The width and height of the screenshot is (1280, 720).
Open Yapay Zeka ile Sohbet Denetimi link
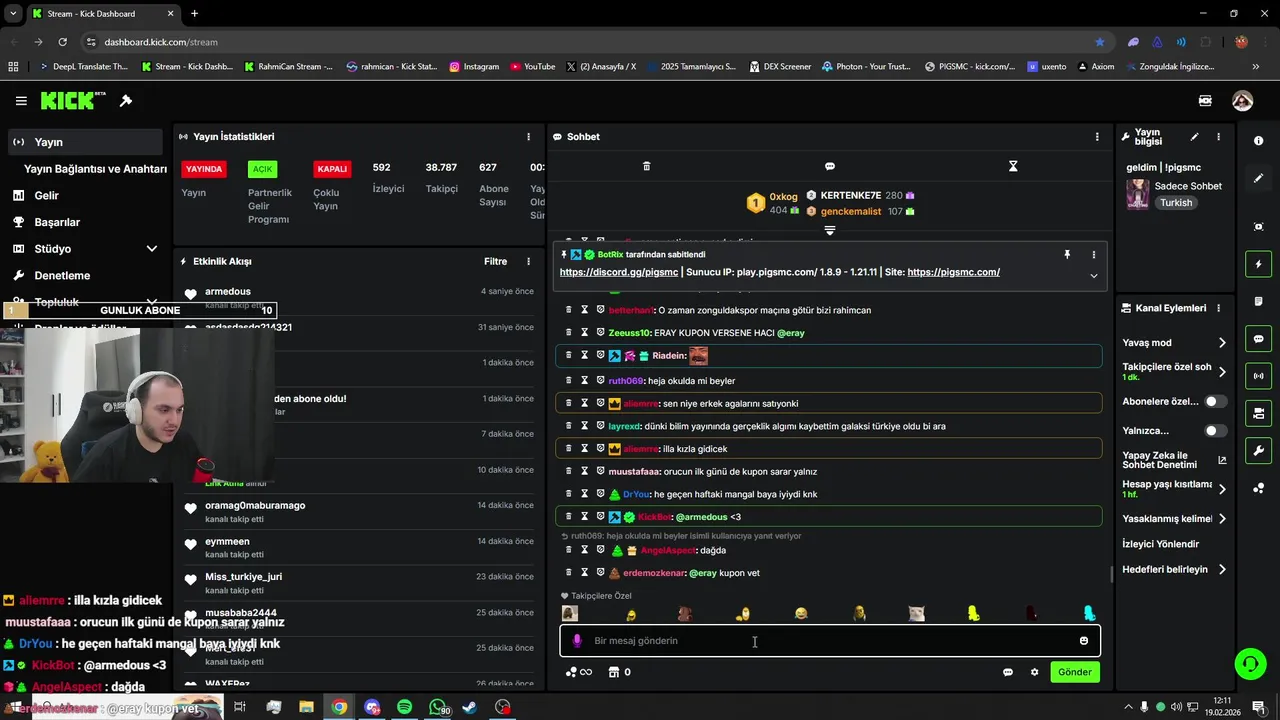pyautogui.click(x=1174, y=460)
